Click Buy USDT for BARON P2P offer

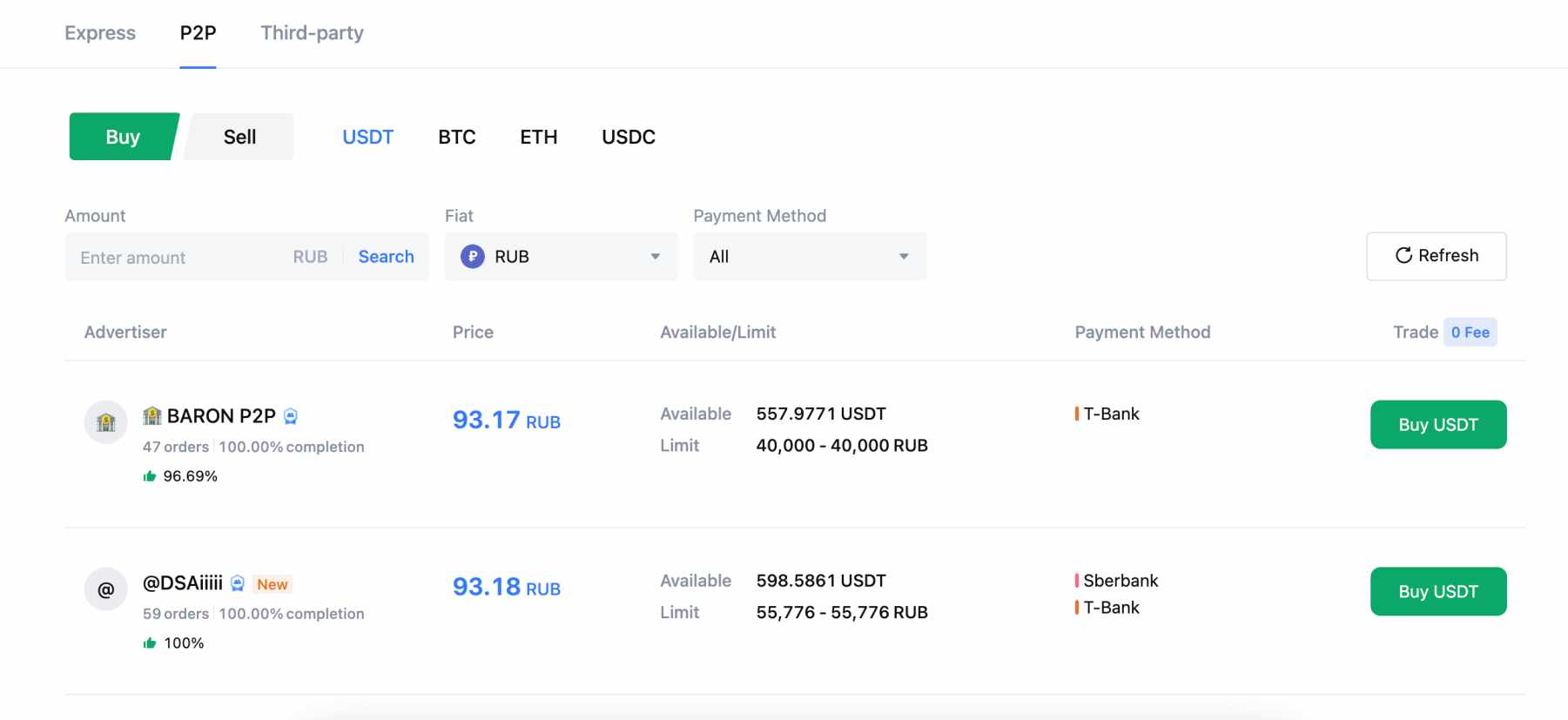1437,425
